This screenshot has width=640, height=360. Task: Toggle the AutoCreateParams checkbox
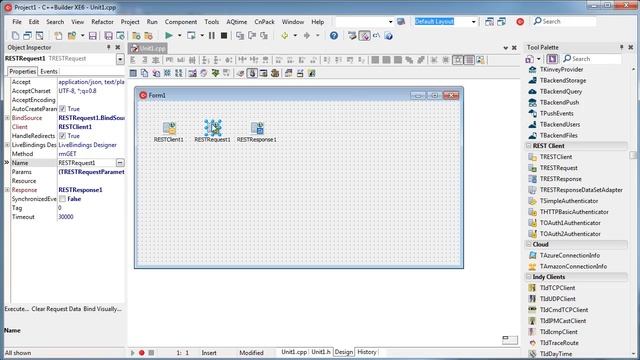pos(62,109)
